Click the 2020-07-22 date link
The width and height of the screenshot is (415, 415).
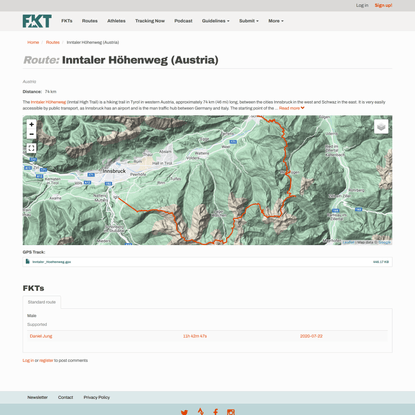tap(311, 336)
